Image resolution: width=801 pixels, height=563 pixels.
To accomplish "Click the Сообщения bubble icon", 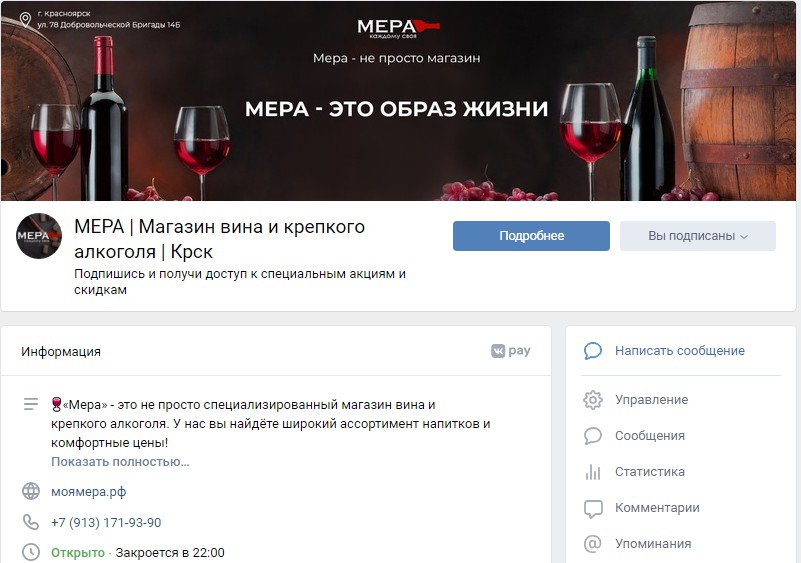I will (593, 436).
